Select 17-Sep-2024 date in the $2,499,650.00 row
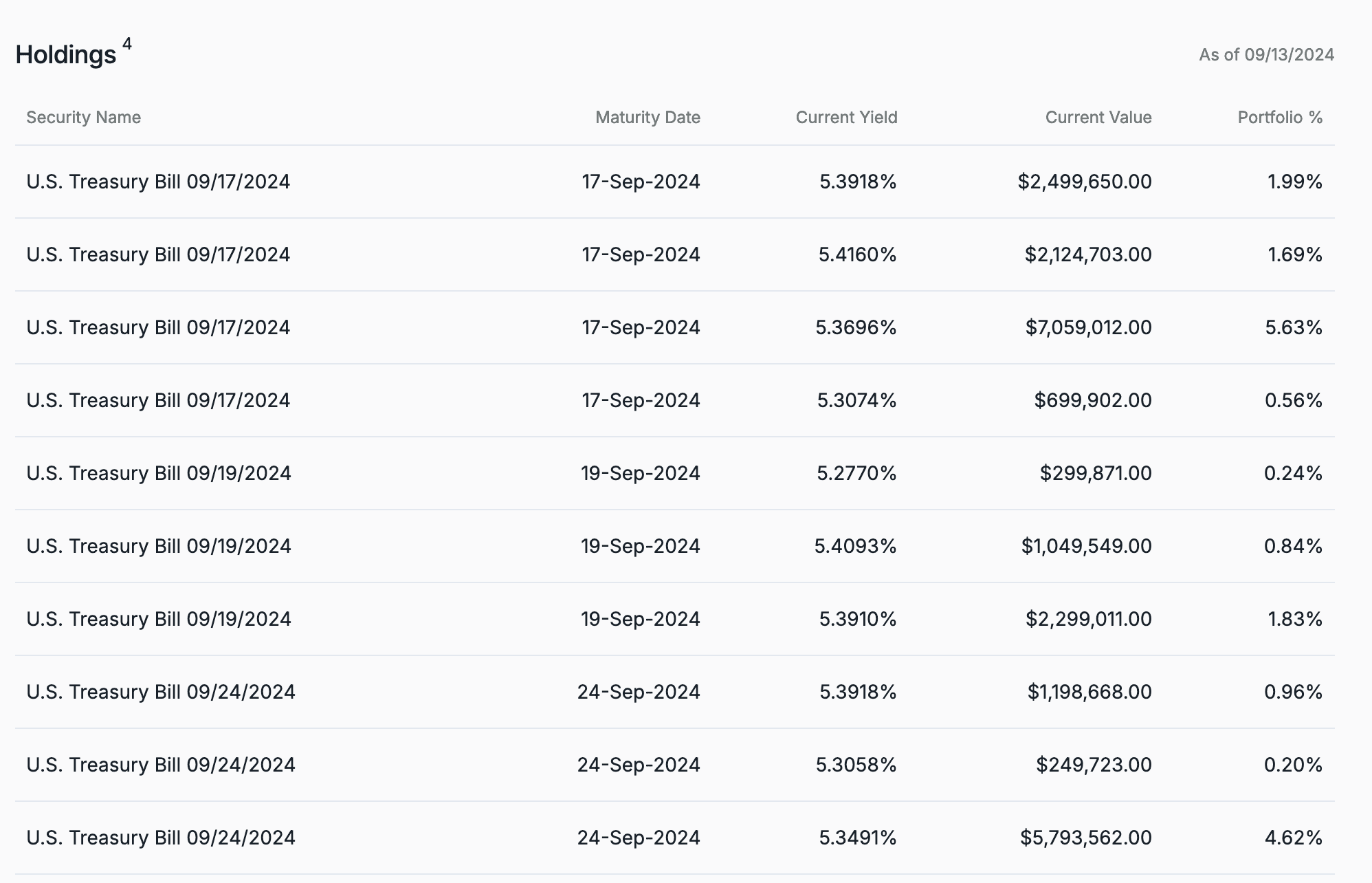This screenshot has width=1372, height=883. tap(641, 182)
